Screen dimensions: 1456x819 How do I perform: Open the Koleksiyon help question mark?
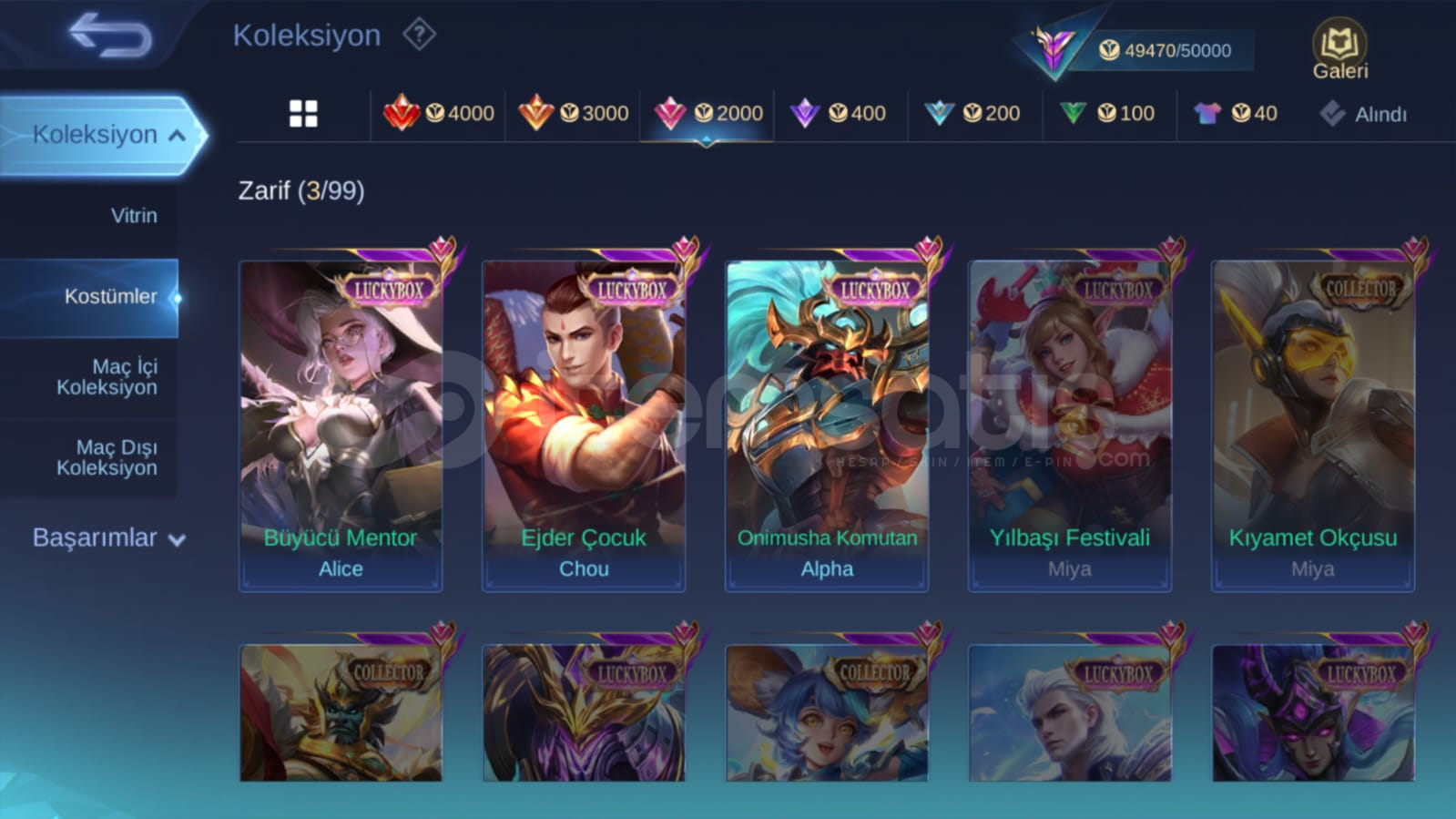pyautogui.click(x=419, y=35)
